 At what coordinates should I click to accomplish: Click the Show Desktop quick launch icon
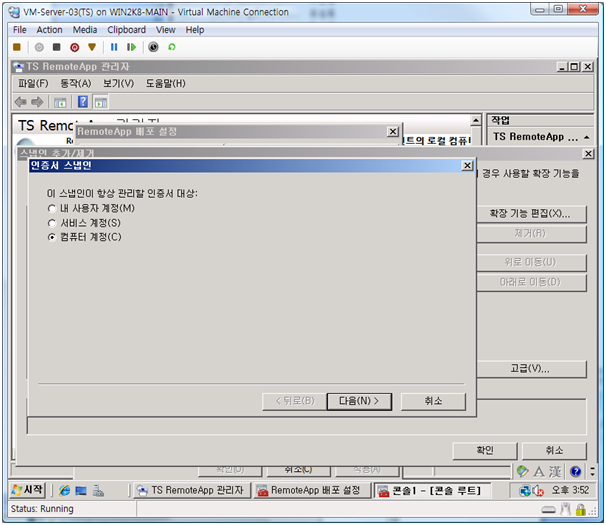coord(81,491)
